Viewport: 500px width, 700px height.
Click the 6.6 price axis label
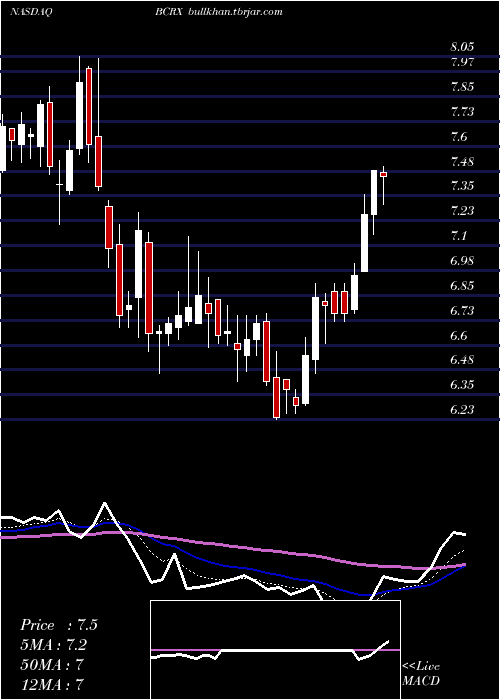[x=459, y=335]
